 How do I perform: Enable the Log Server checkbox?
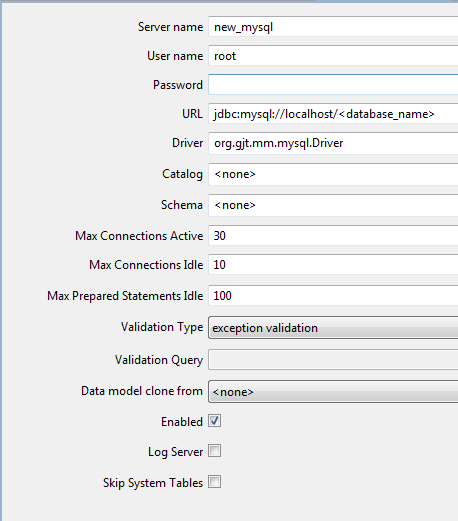pos(214,451)
